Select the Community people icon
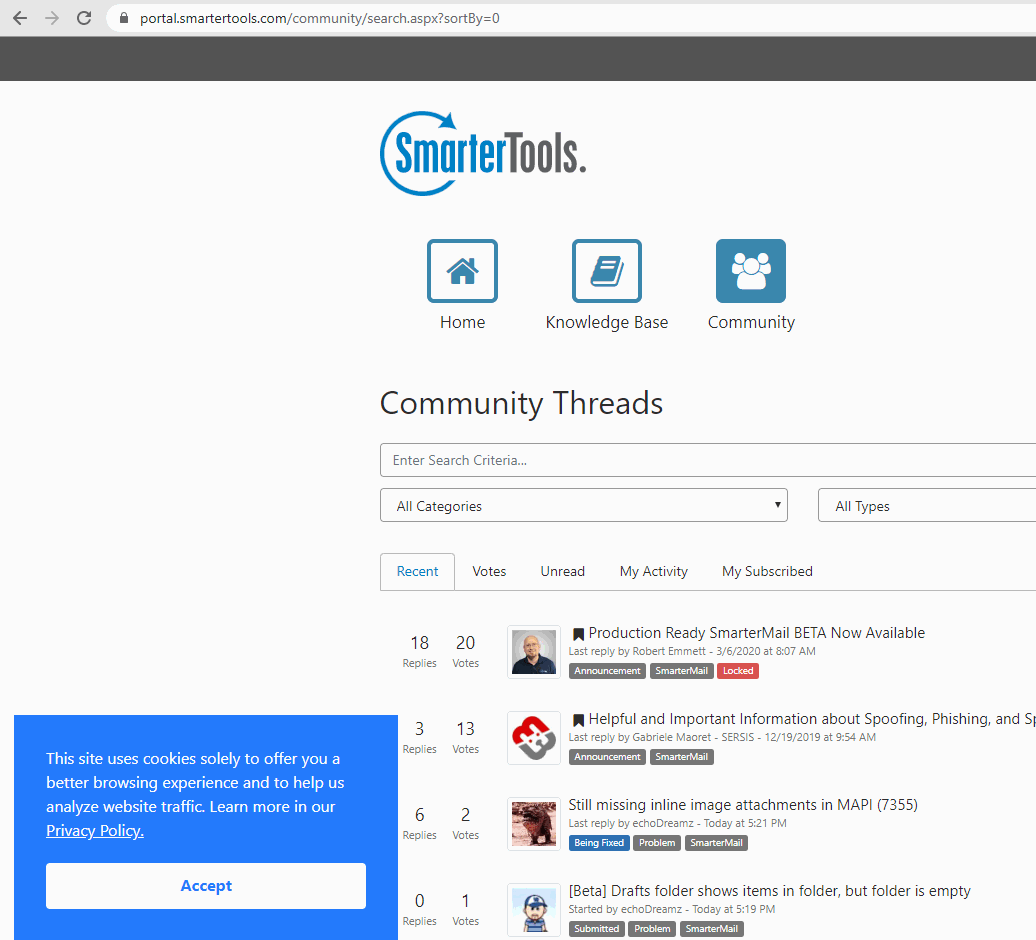1036x940 pixels. tap(750, 271)
